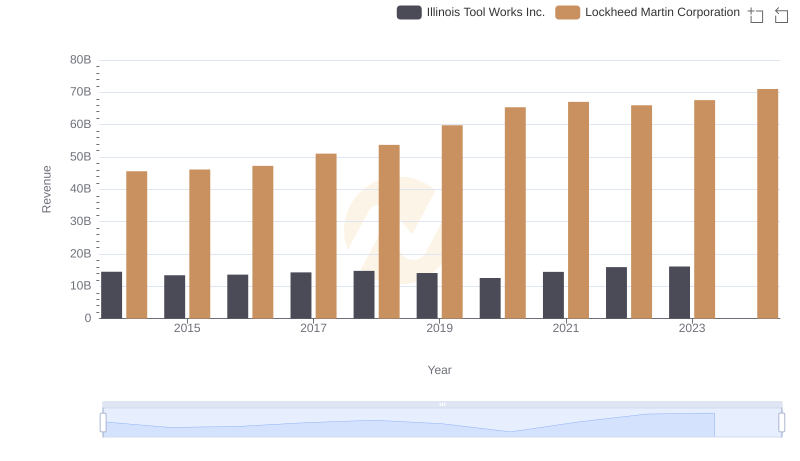Grab the left data zoom slider handle
The height and width of the screenshot is (461, 800).
click(103, 423)
